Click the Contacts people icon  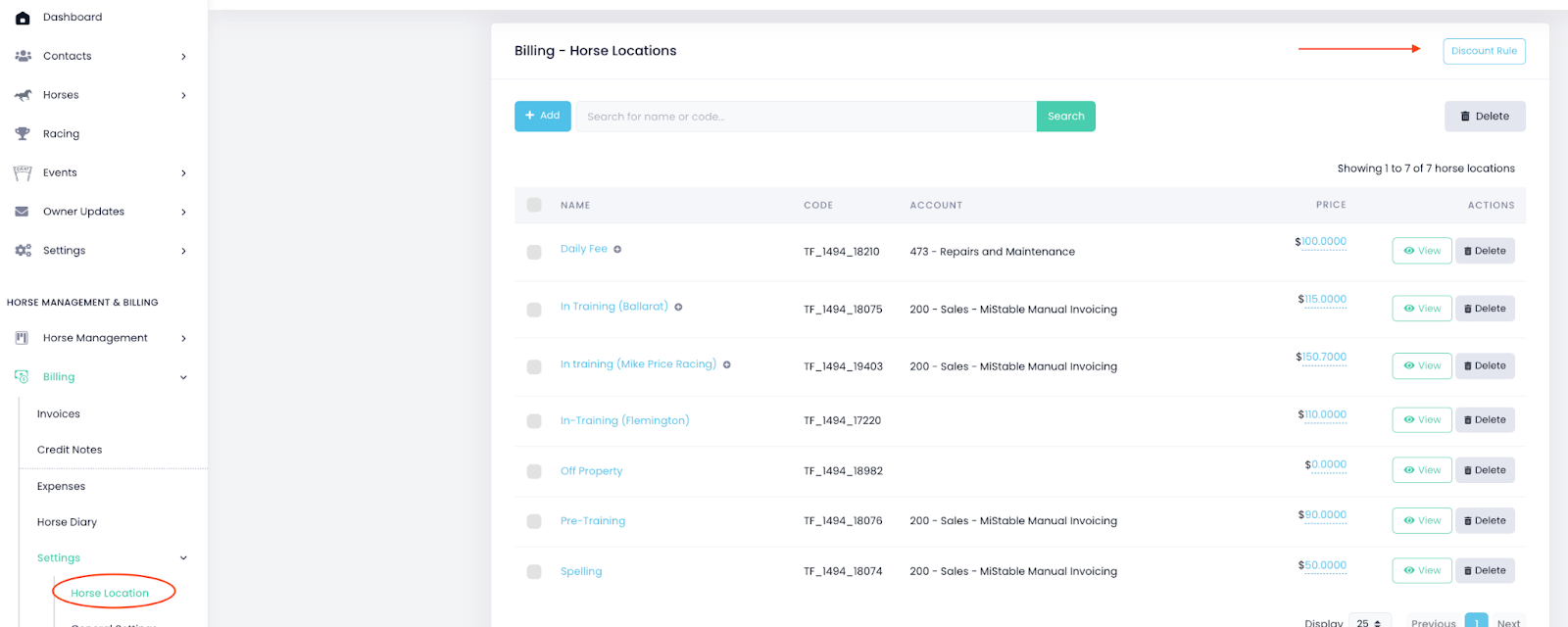click(x=23, y=56)
